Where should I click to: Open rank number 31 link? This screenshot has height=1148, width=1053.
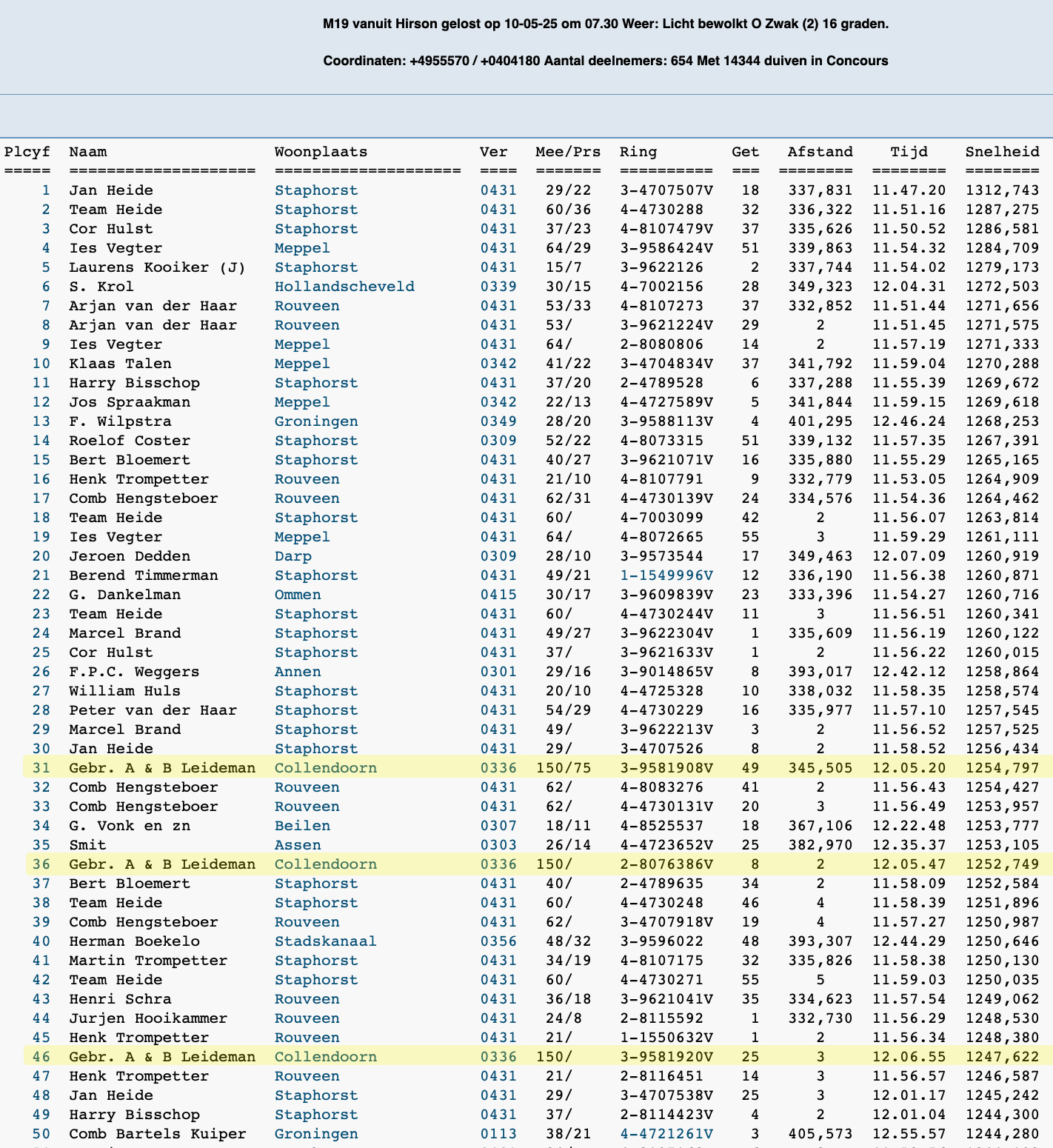[41, 768]
